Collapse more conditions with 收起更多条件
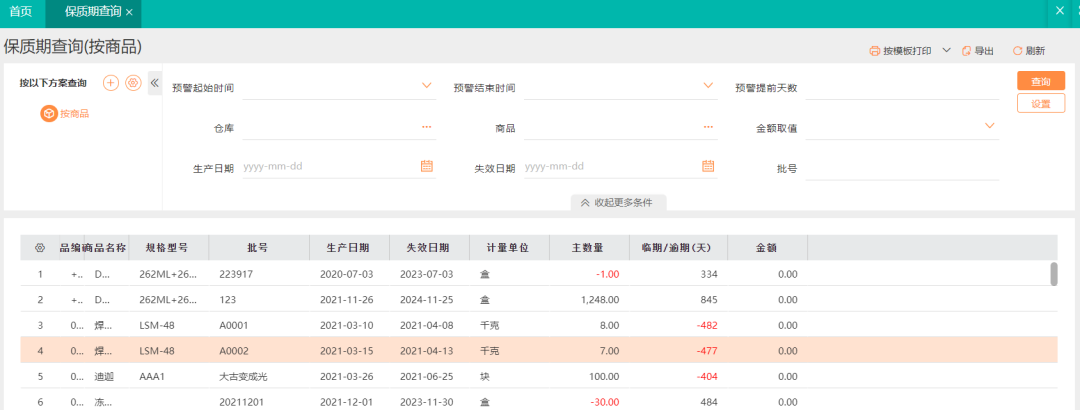The image size is (1080, 410). [x=617, y=202]
